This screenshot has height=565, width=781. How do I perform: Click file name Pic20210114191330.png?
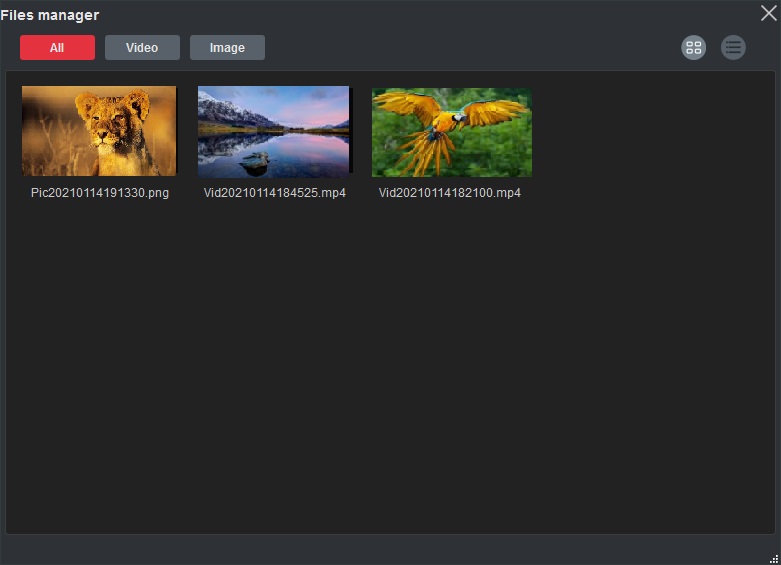pyautogui.click(x=100, y=193)
